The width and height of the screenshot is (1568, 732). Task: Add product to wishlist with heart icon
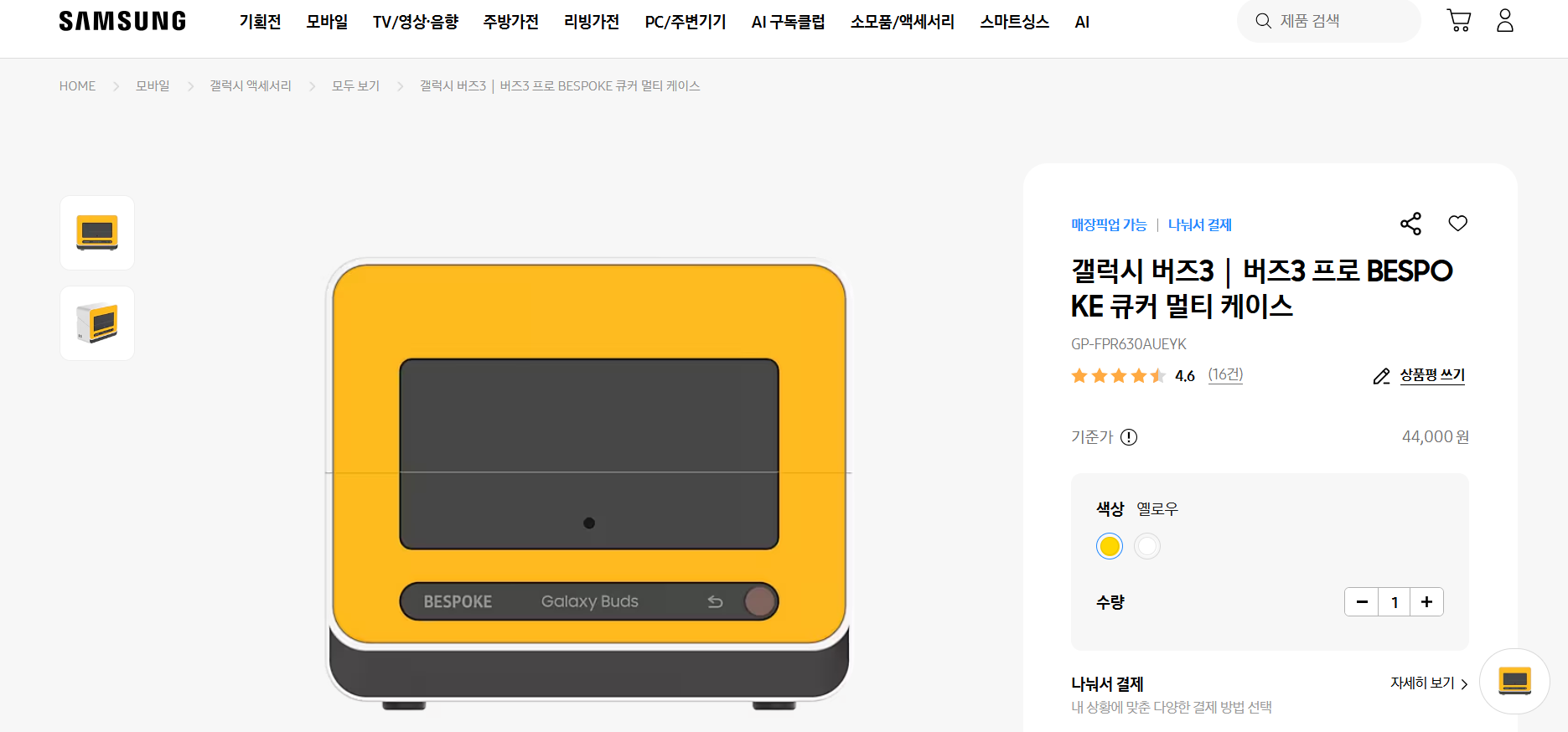[x=1458, y=223]
